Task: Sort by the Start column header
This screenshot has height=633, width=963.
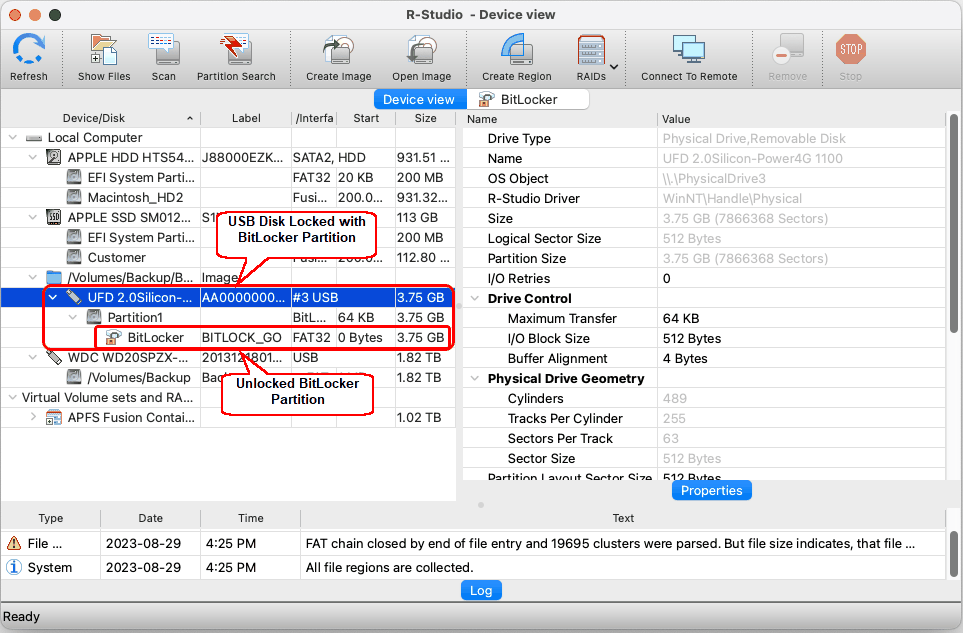Action: [366, 118]
